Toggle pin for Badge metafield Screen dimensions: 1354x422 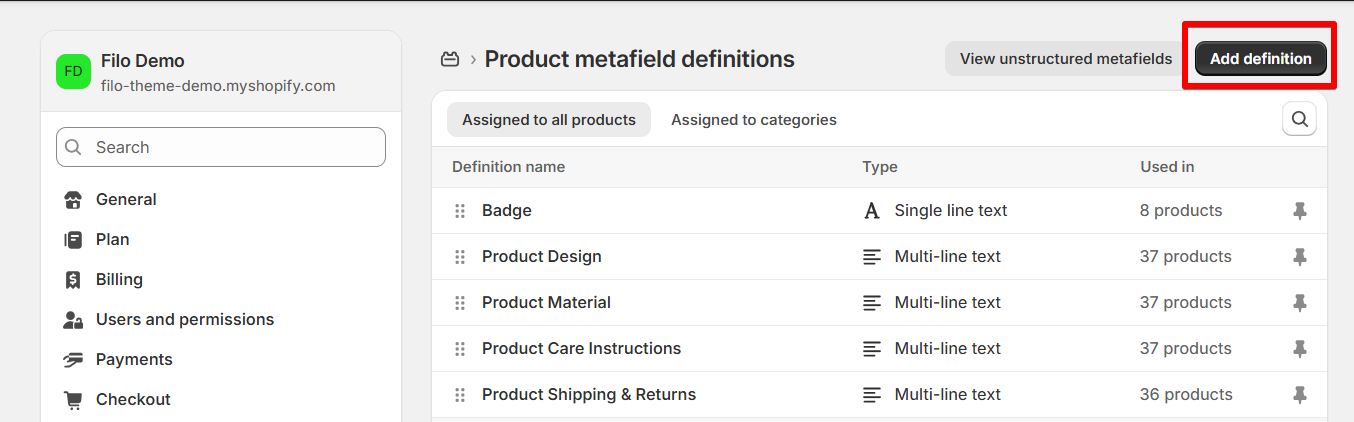1299,211
